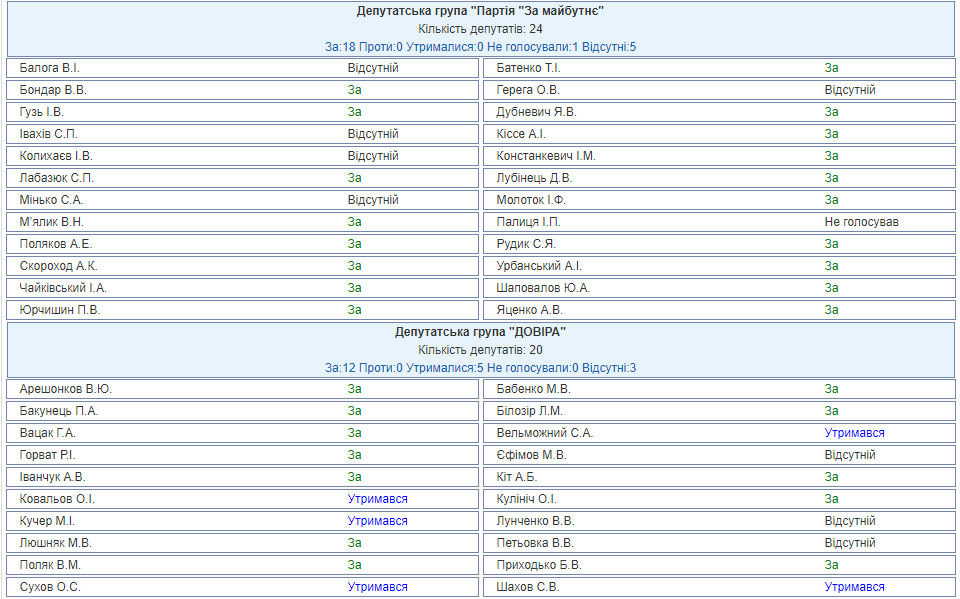Select deputy Кучер М.І.
Screen dimensions: 960x599
[x=47, y=521]
